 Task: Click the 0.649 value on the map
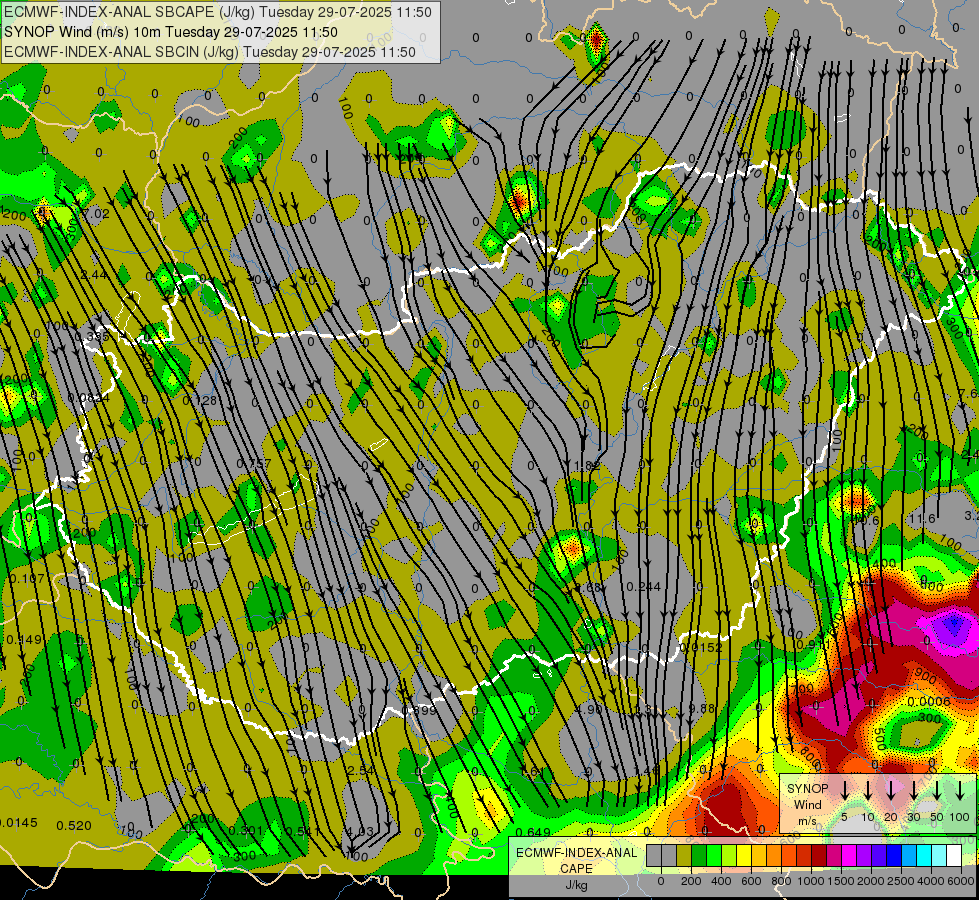tap(534, 832)
